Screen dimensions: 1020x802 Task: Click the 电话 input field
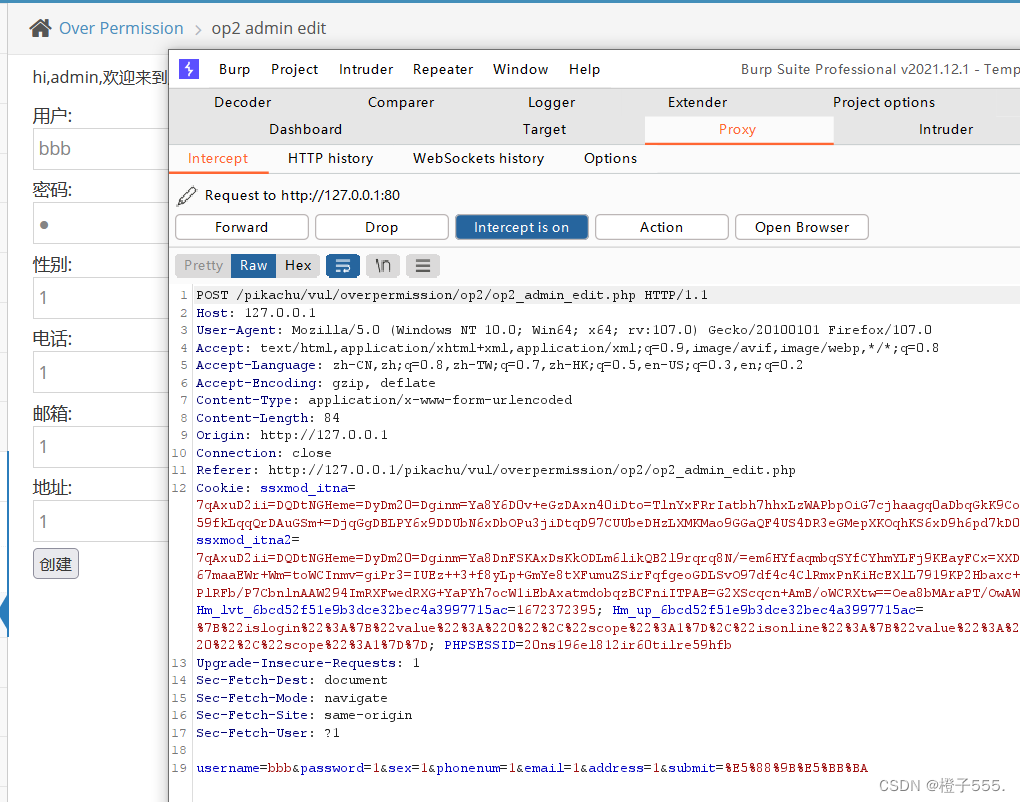(100, 373)
